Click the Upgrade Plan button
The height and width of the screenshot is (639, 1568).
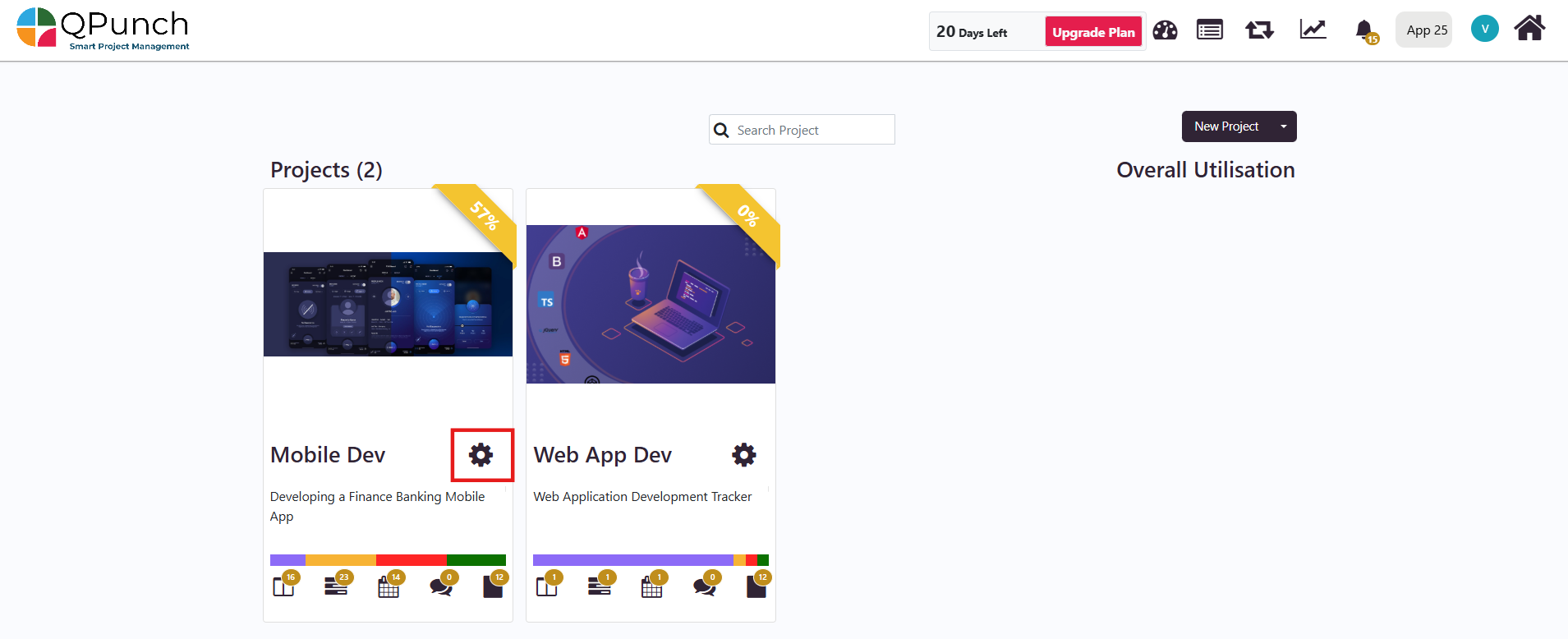(1093, 32)
